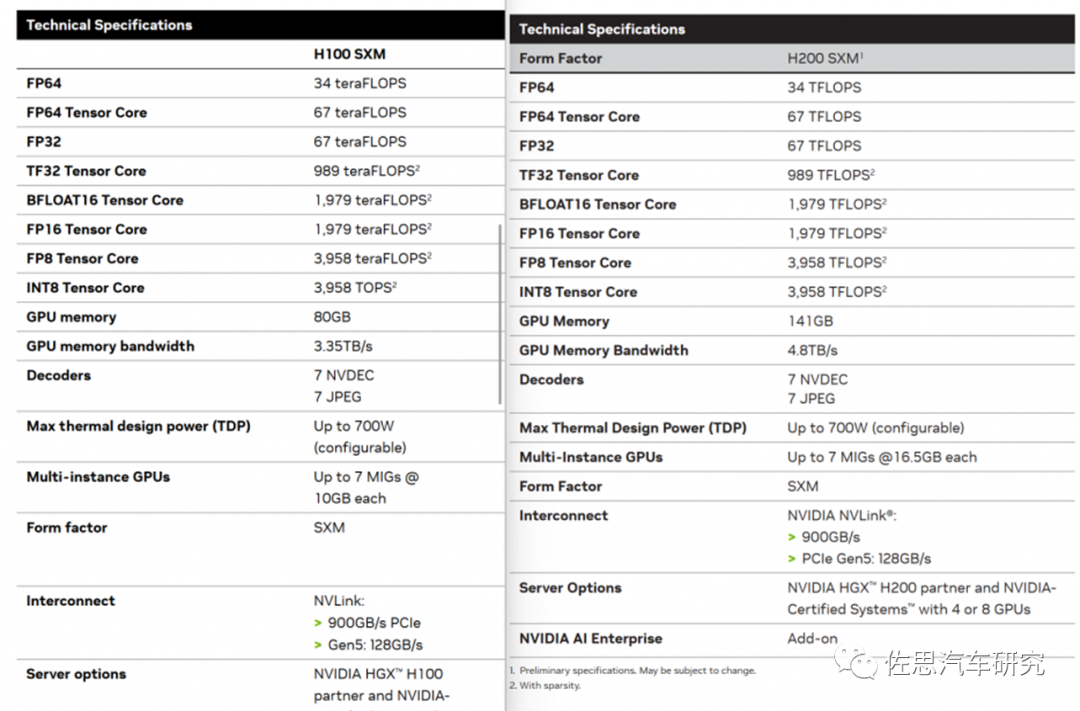Click "NVIDIA AI Enterprise" row label
The height and width of the screenshot is (711, 1080).
(590, 638)
